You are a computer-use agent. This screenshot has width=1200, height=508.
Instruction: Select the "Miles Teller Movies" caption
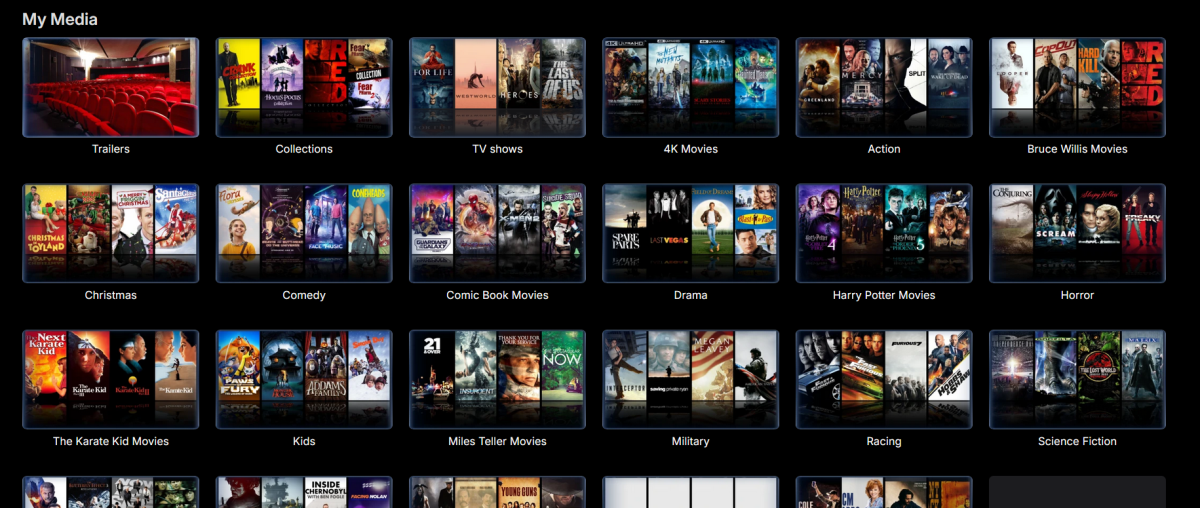point(497,441)
